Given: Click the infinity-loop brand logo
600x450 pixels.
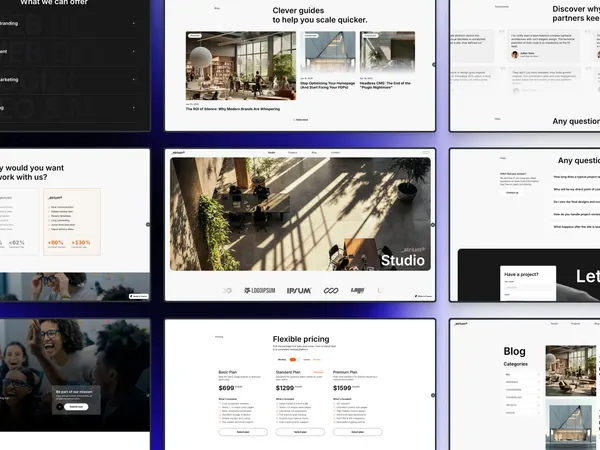Looking at the screenshot, I should [x=331, y=291].
